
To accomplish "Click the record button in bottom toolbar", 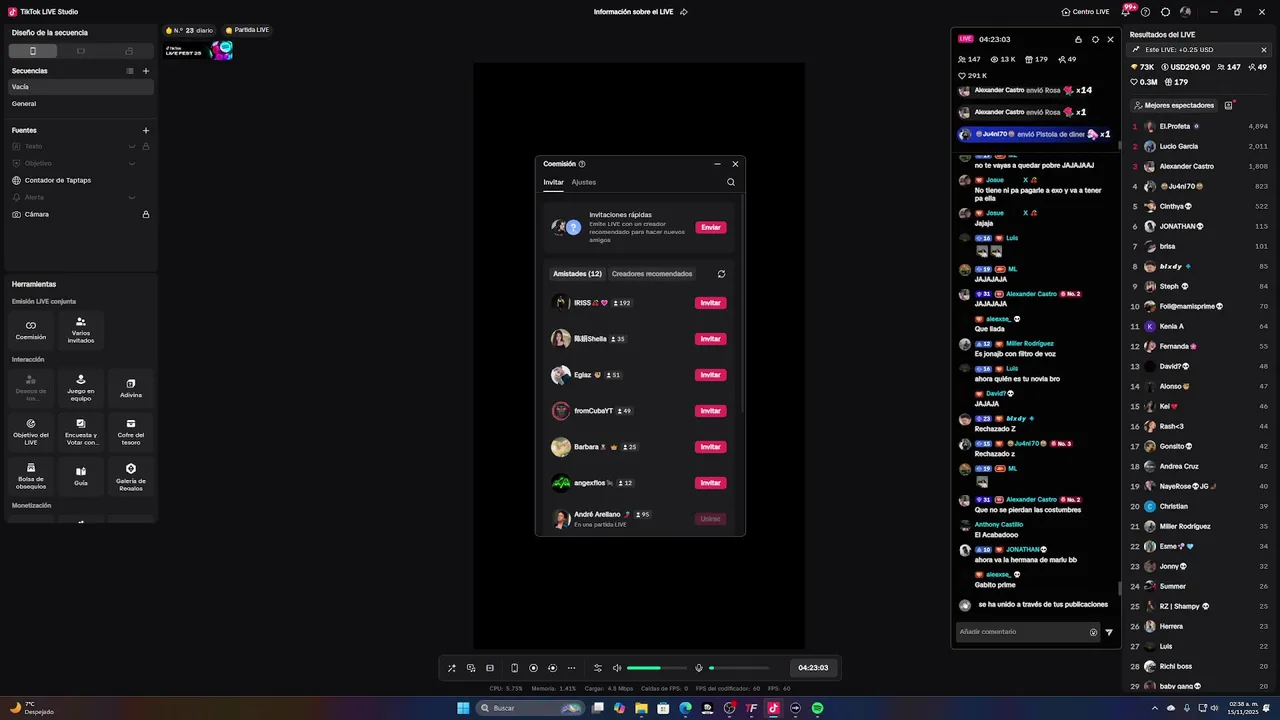I will [x=533, y=668].
